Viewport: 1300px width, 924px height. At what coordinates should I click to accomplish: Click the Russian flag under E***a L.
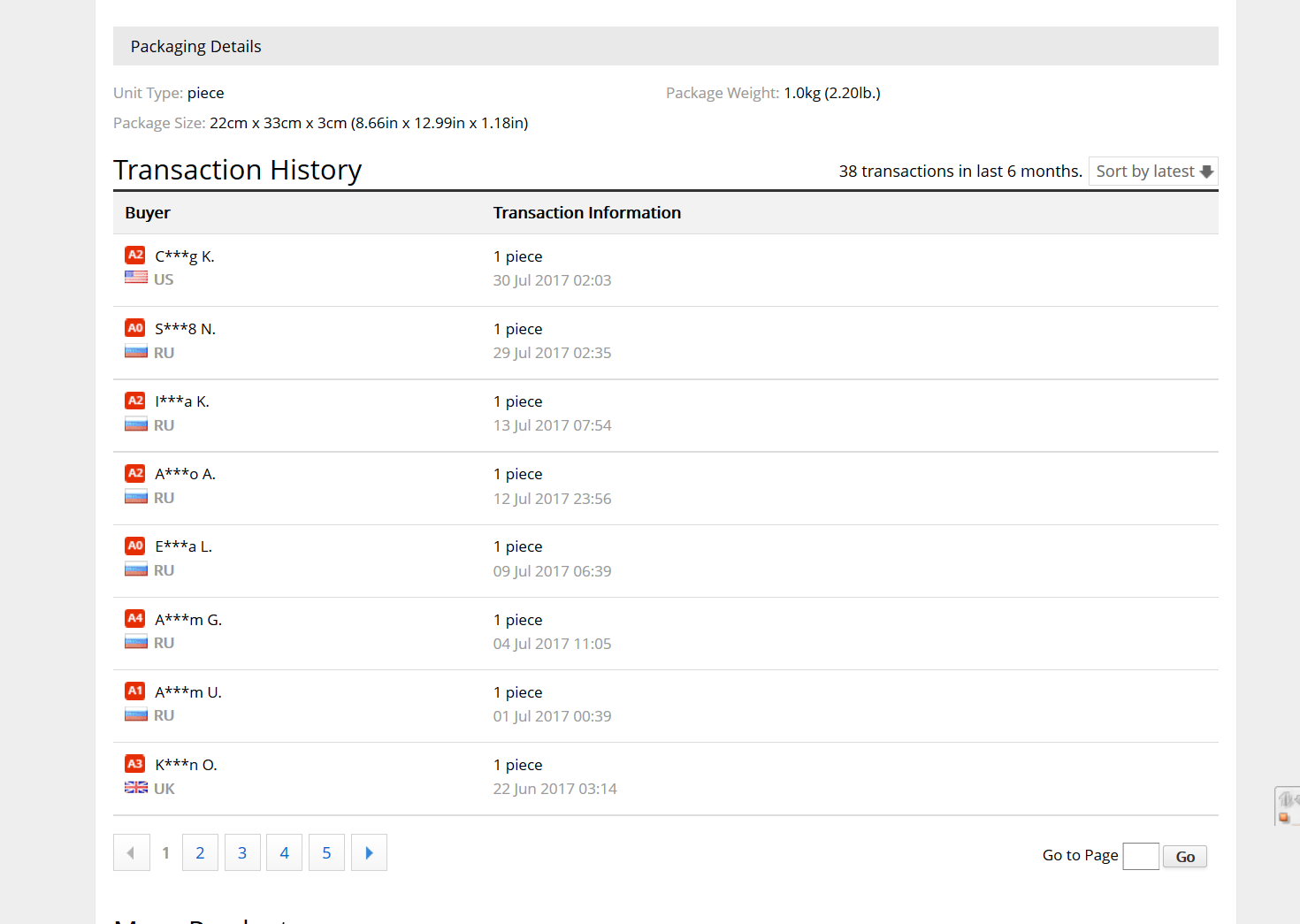point(136,570)
